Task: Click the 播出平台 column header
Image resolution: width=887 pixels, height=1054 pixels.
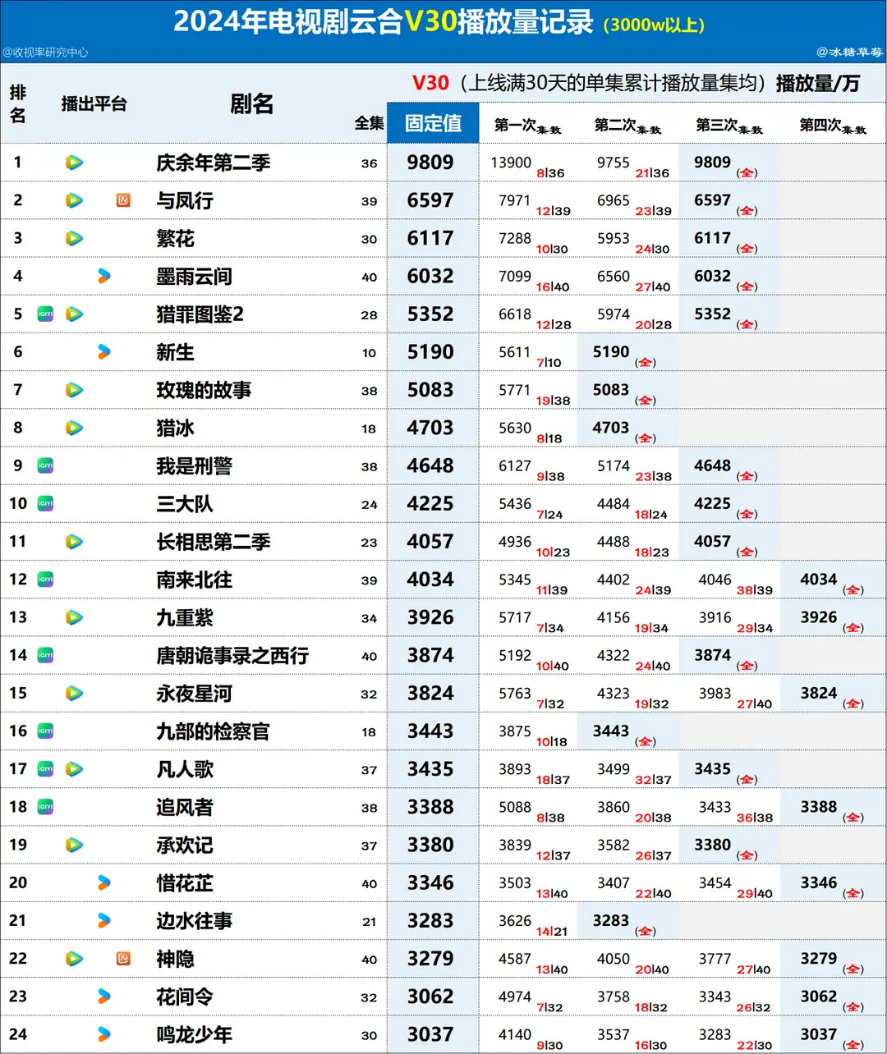Action: coord(94,104)
